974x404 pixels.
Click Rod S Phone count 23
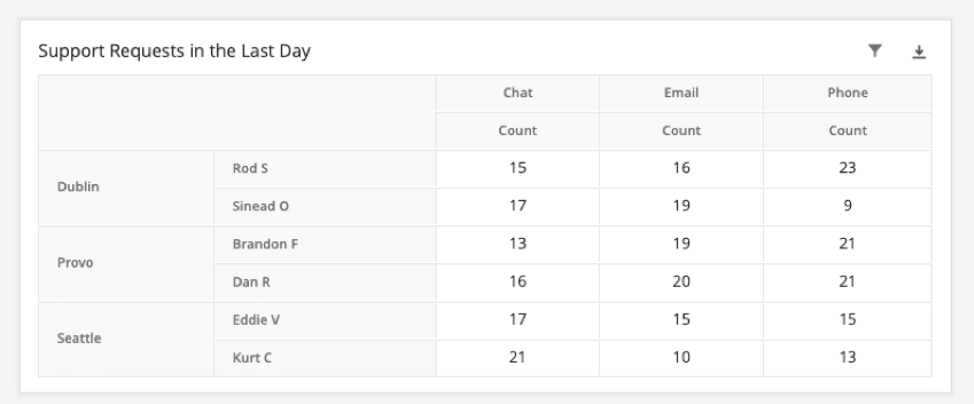pyautogui.click(x=847, y=168)
